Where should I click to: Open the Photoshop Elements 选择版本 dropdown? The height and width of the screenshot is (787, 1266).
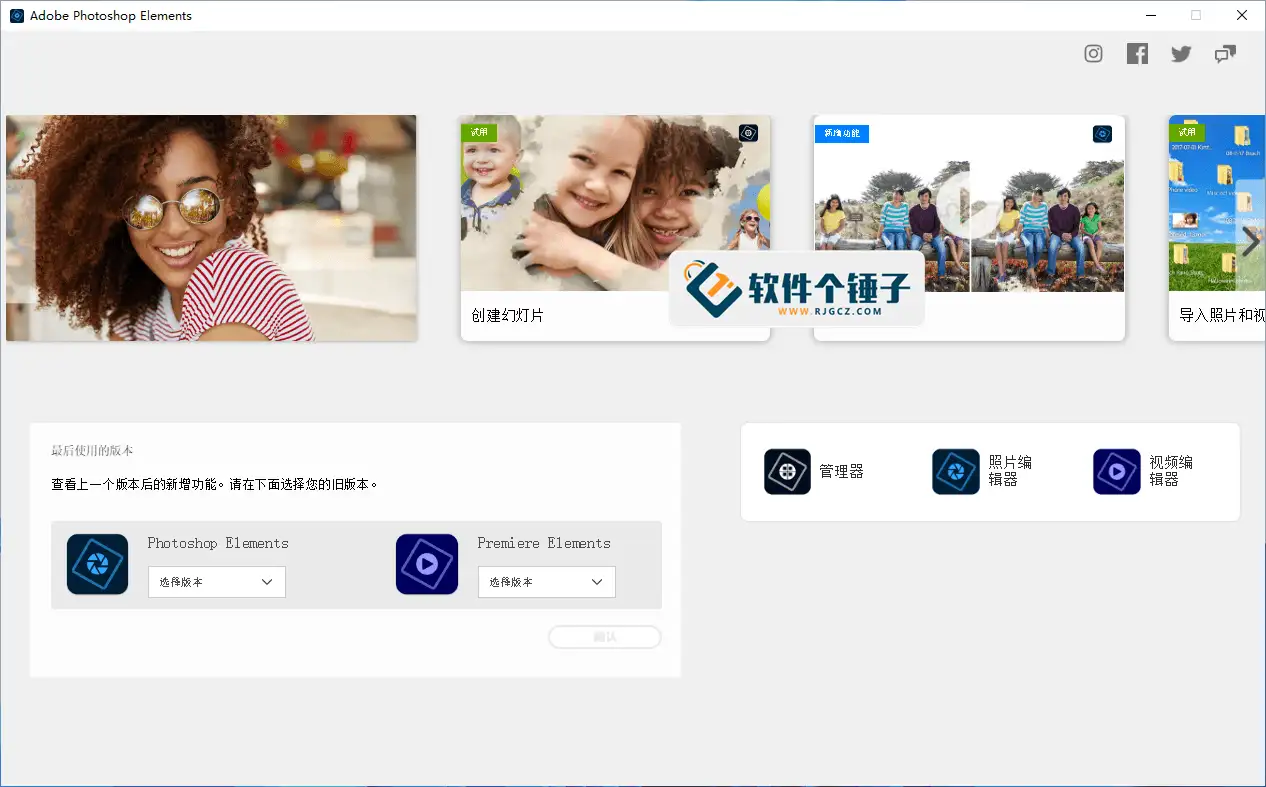click(216, 581)
